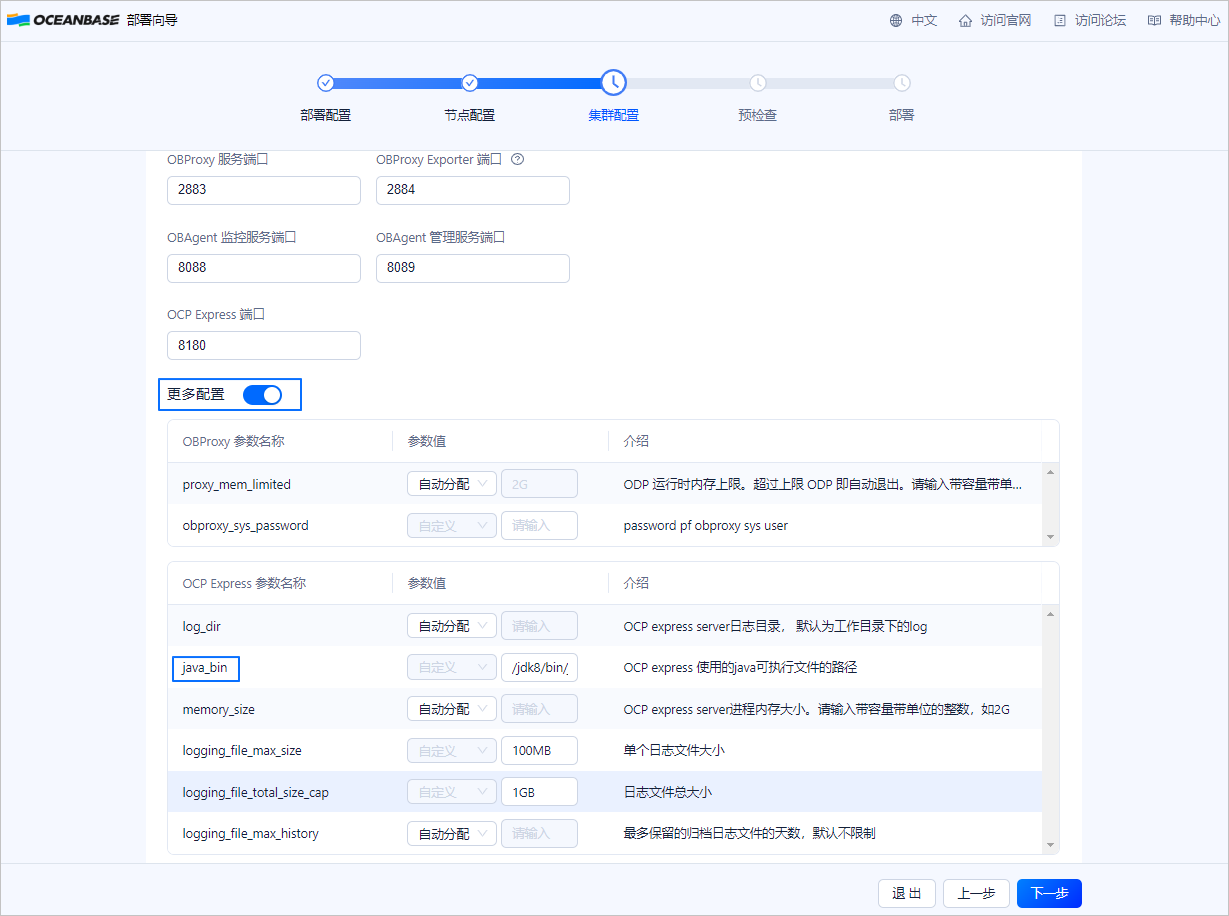Disable the 更多配置 toggle switch
1229x916 pixels.
click(263, 394)
